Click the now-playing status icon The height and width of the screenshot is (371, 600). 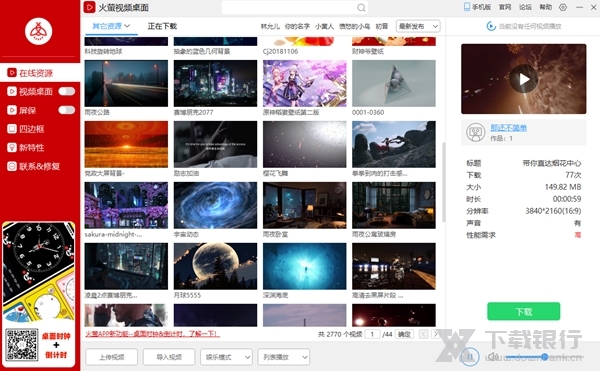tap(491, 26)
